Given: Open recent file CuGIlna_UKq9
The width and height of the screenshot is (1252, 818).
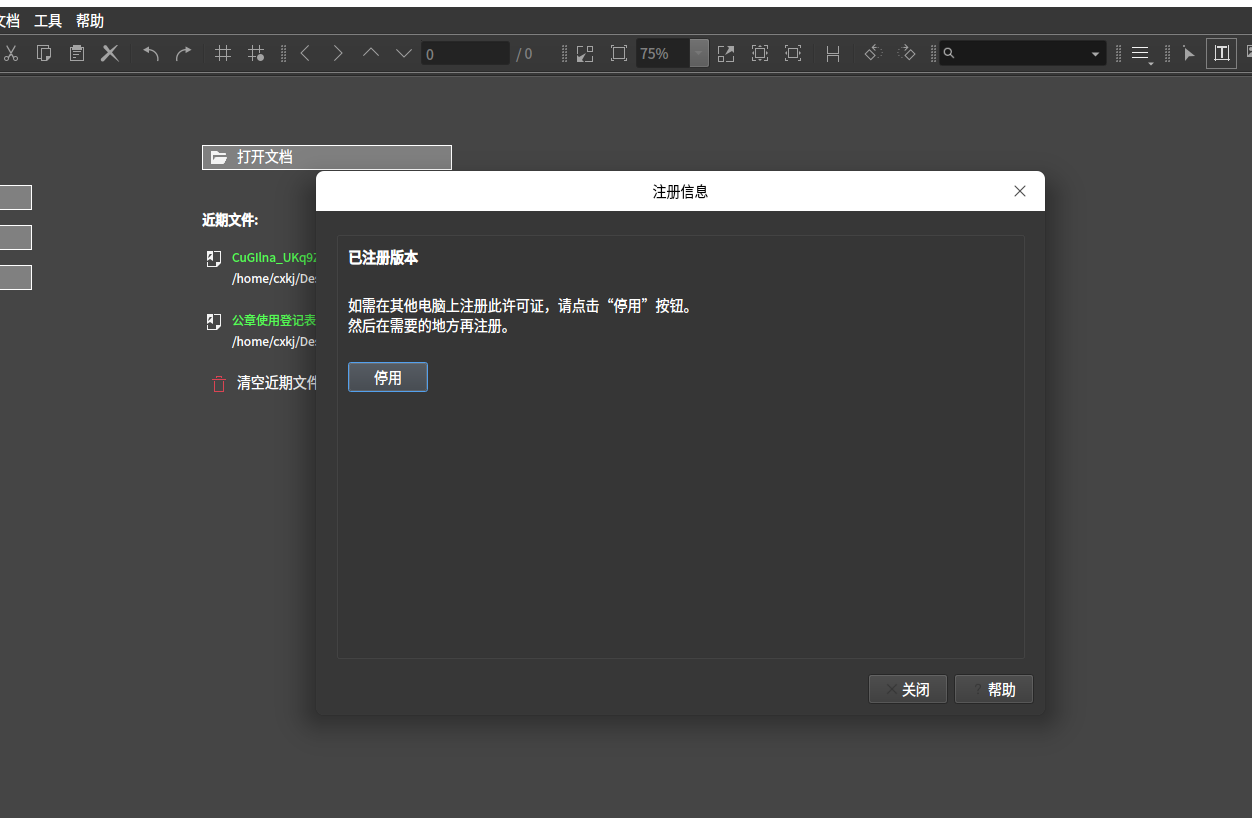Looking at the screenshot, I should click(274, 257).
